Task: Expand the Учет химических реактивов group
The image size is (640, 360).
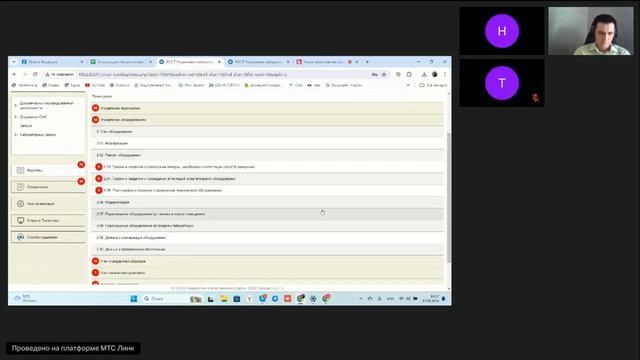Action: (x=267, y=273)
